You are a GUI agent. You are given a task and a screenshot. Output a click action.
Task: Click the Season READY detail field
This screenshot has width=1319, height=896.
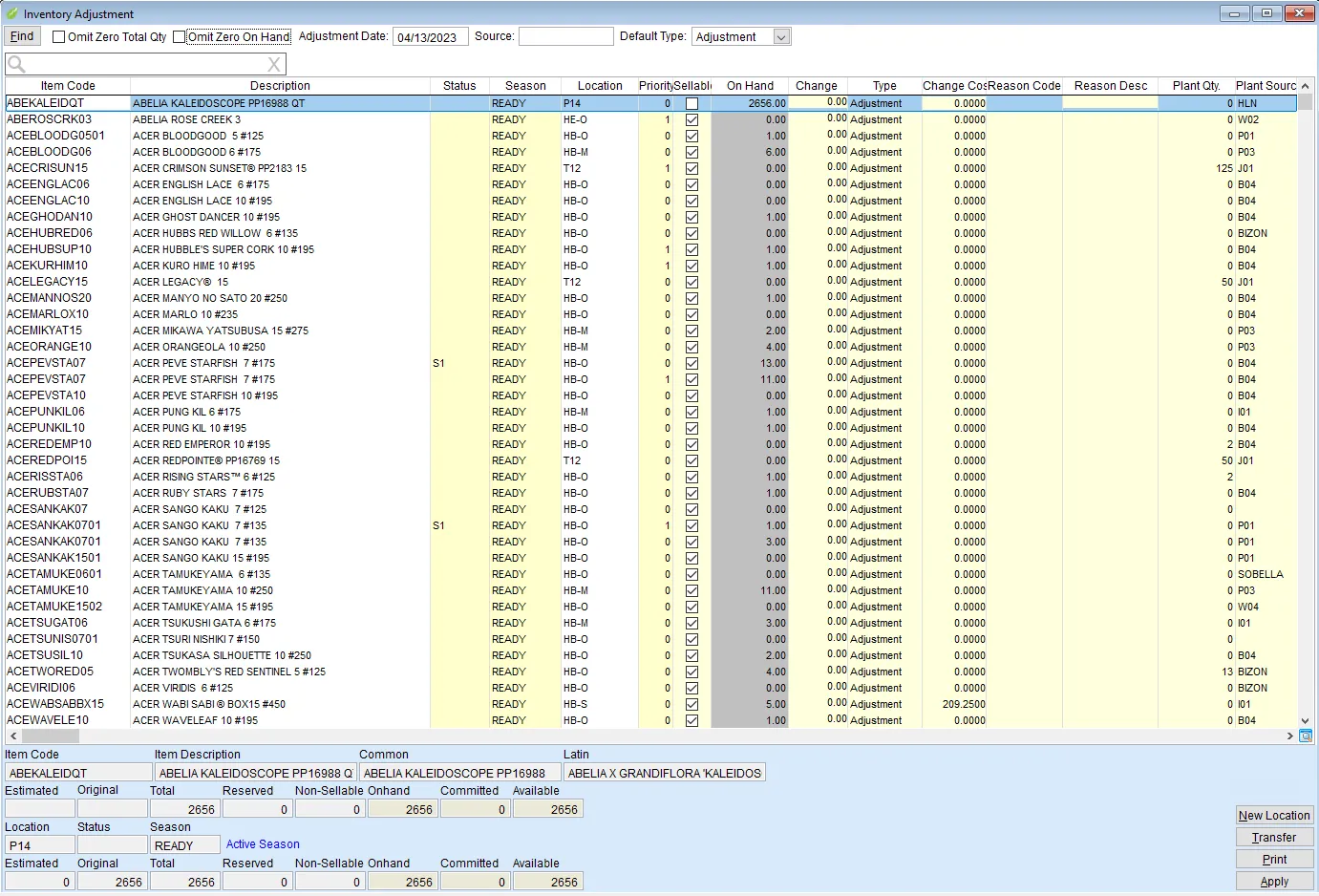(x=185, y=845)
